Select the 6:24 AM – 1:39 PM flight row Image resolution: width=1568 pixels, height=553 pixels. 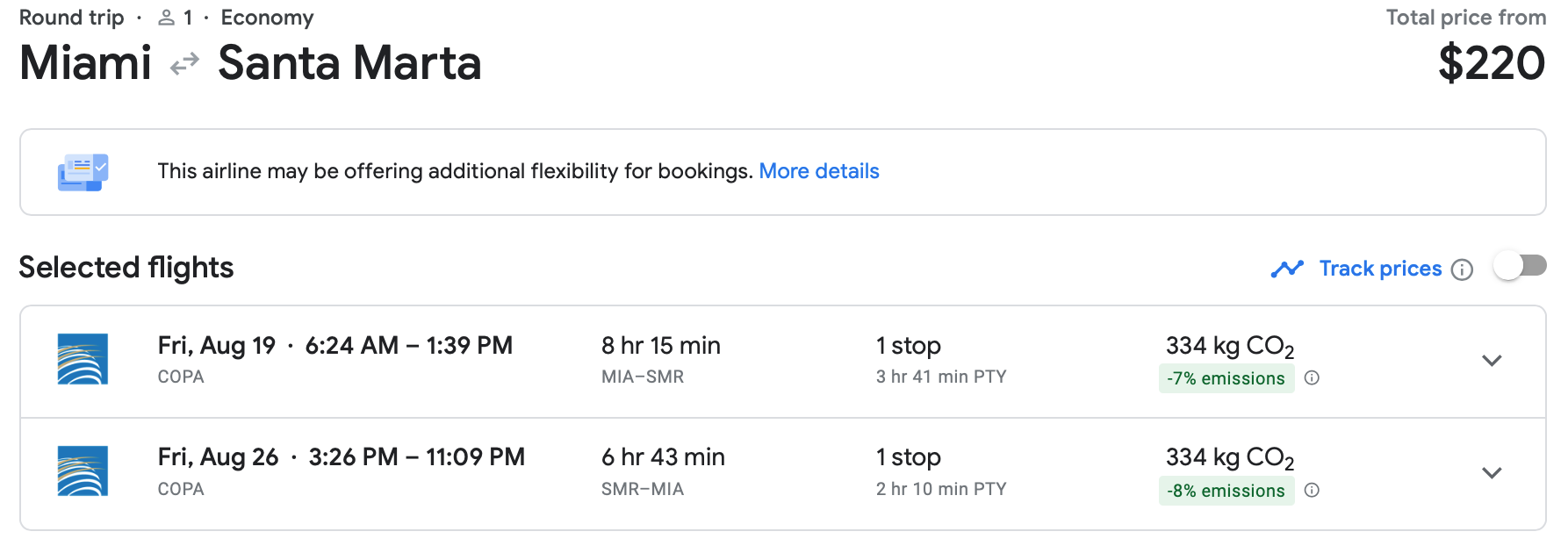coord(408,346)
